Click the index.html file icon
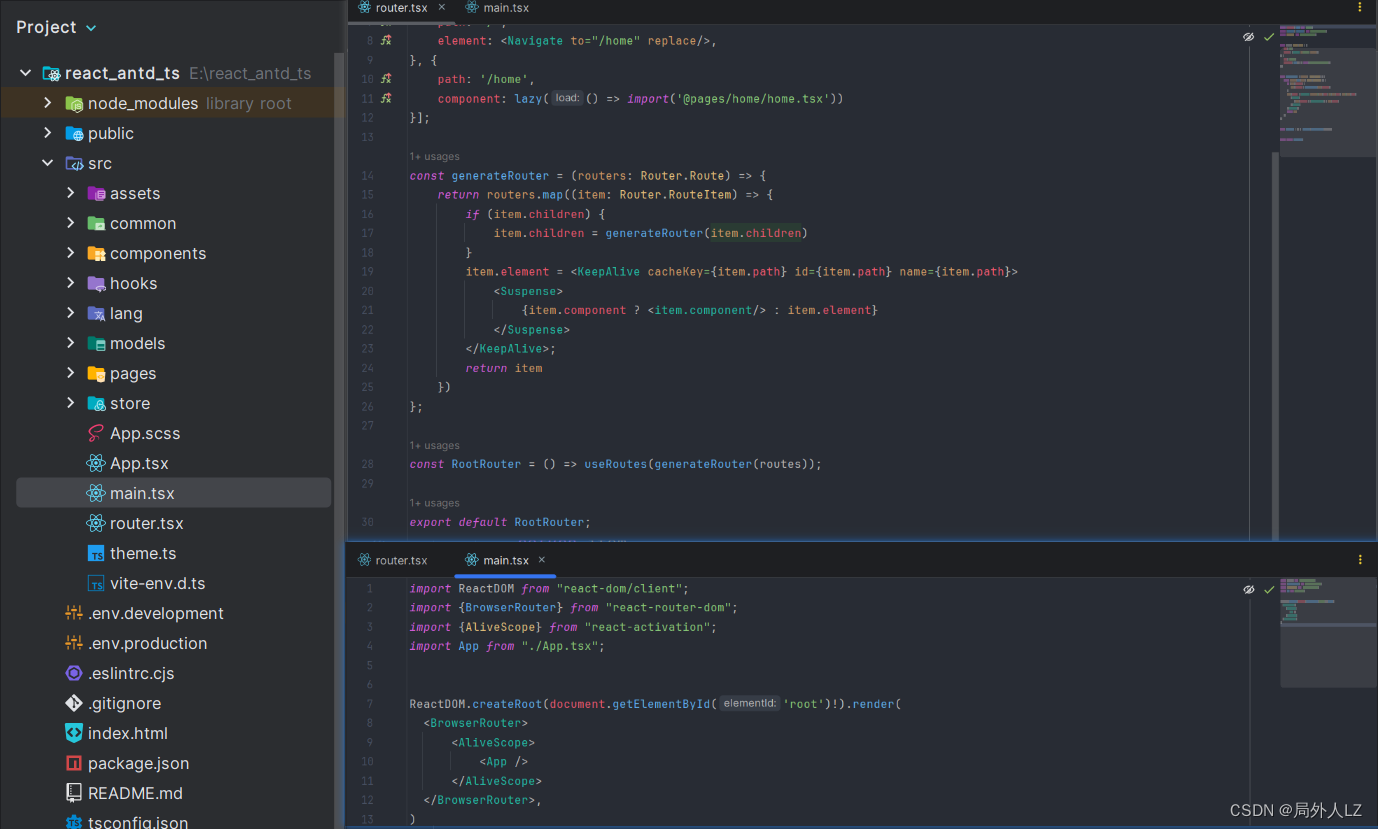 pyautogui.click(x=74, y=733)
